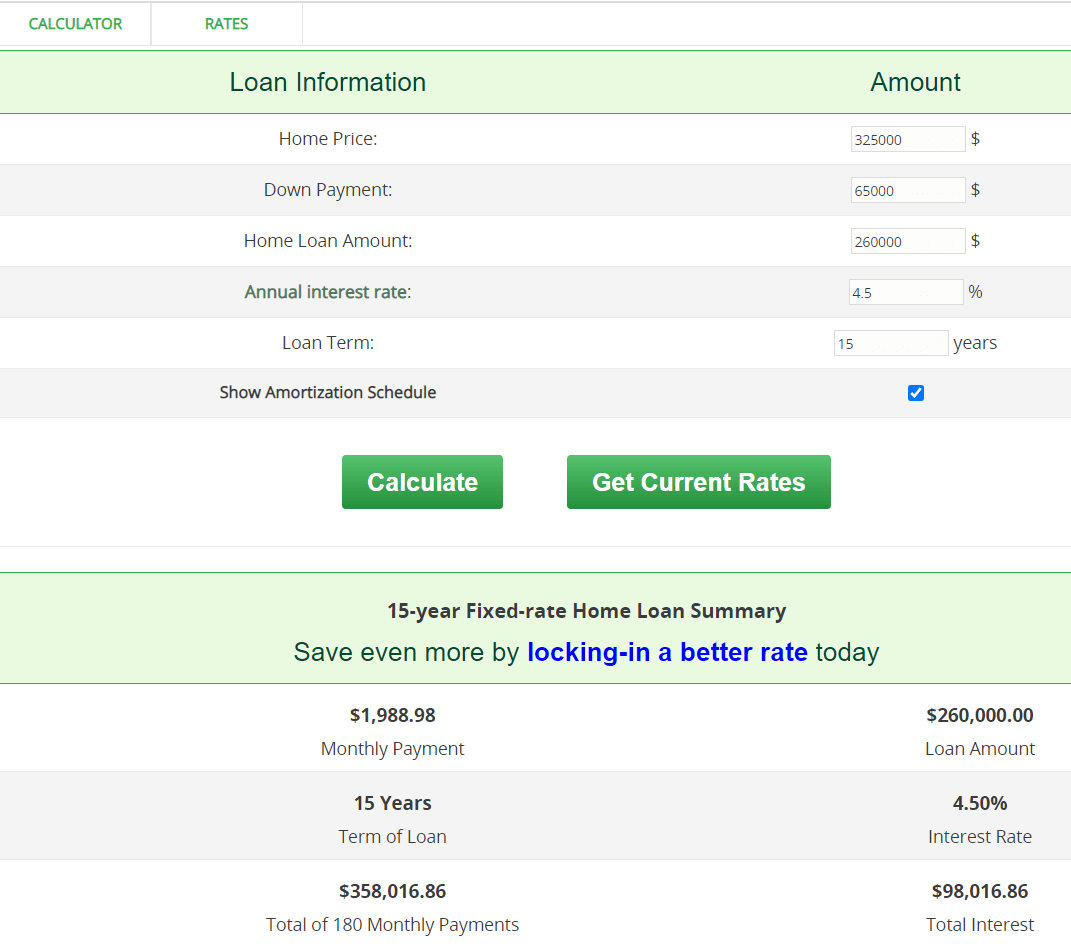Click the Loan Term label
The image size is (1071, 944).
click(328, 343)
